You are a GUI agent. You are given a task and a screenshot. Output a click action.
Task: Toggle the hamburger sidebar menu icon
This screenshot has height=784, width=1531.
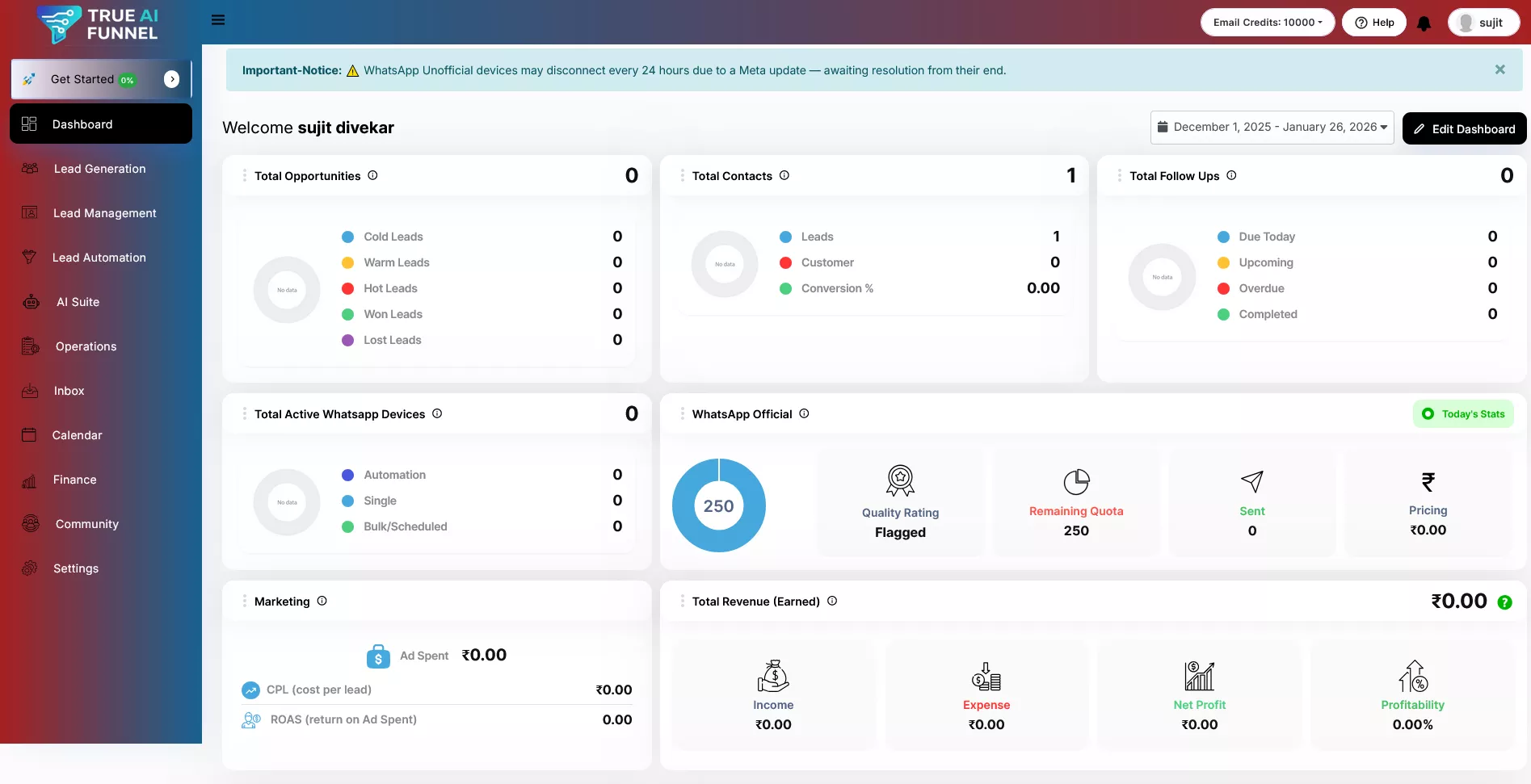218,20
